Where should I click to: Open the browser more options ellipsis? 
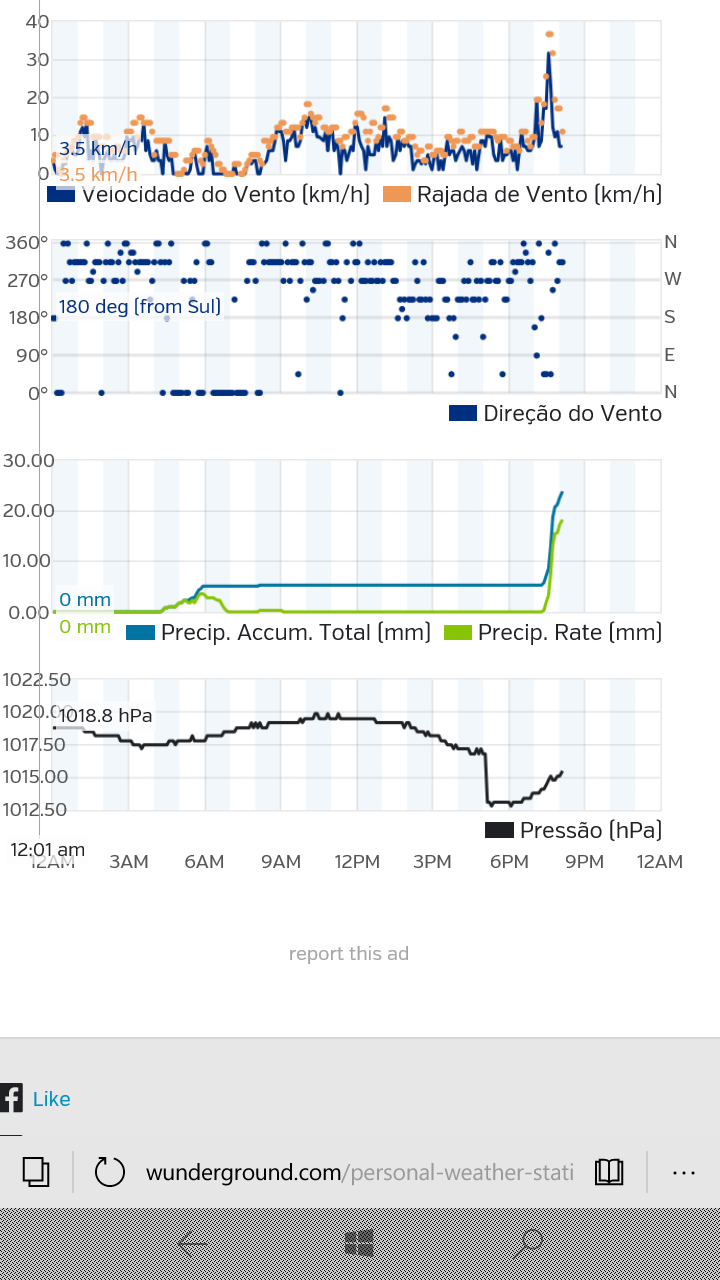click(684, 1171)
